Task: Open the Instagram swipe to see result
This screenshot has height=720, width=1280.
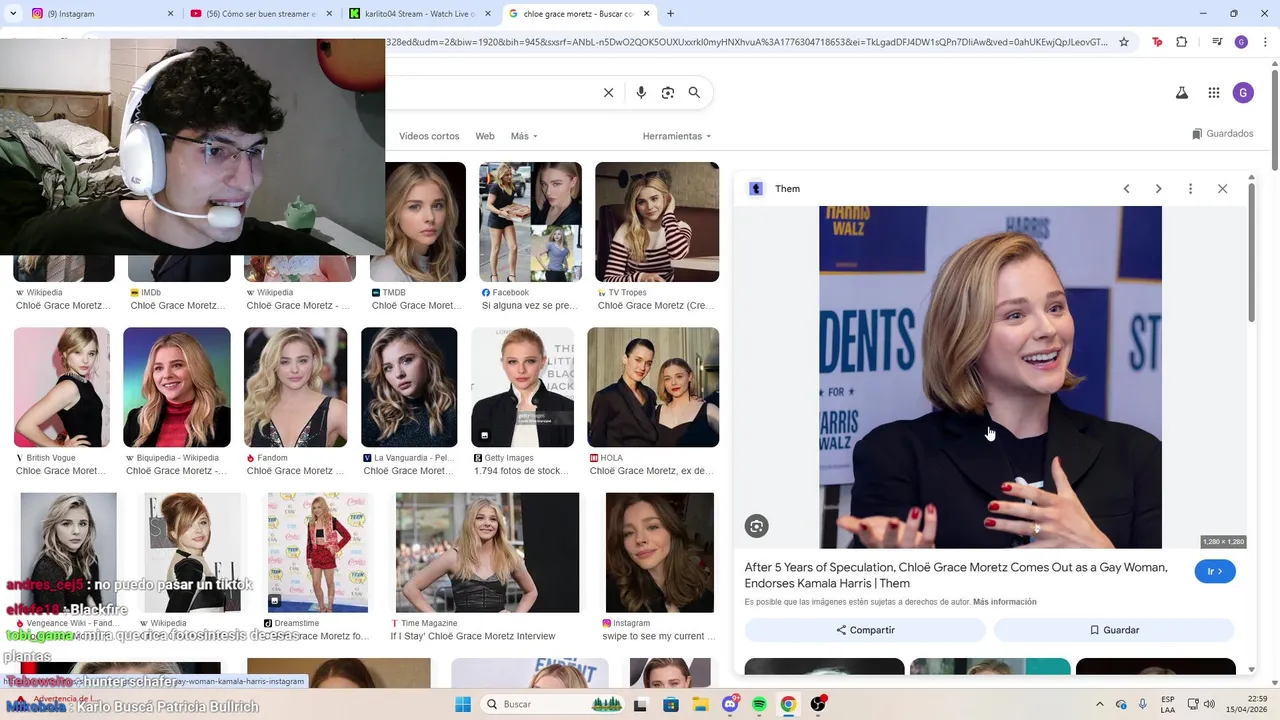Action: coord(660,552)
